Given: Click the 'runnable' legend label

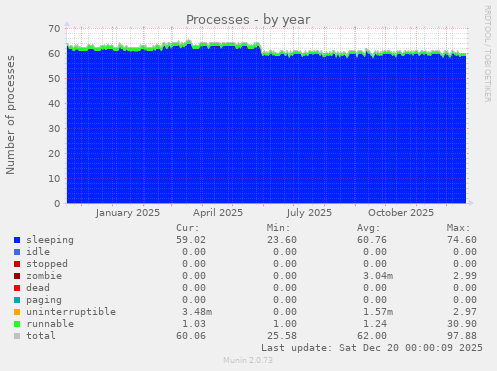Looking at the screenshot, I should tap(50, 324).
